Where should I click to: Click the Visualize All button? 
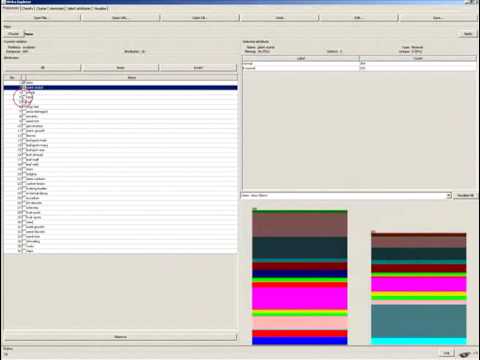465,195
